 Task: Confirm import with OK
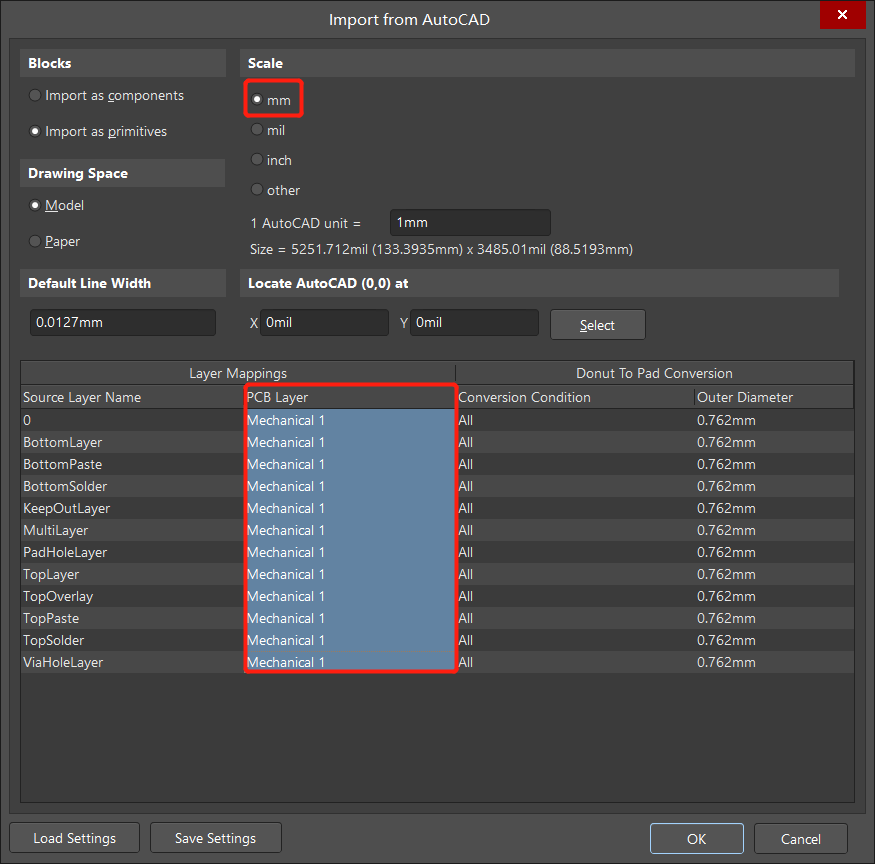pyautogui.click(x=696, y=838)
